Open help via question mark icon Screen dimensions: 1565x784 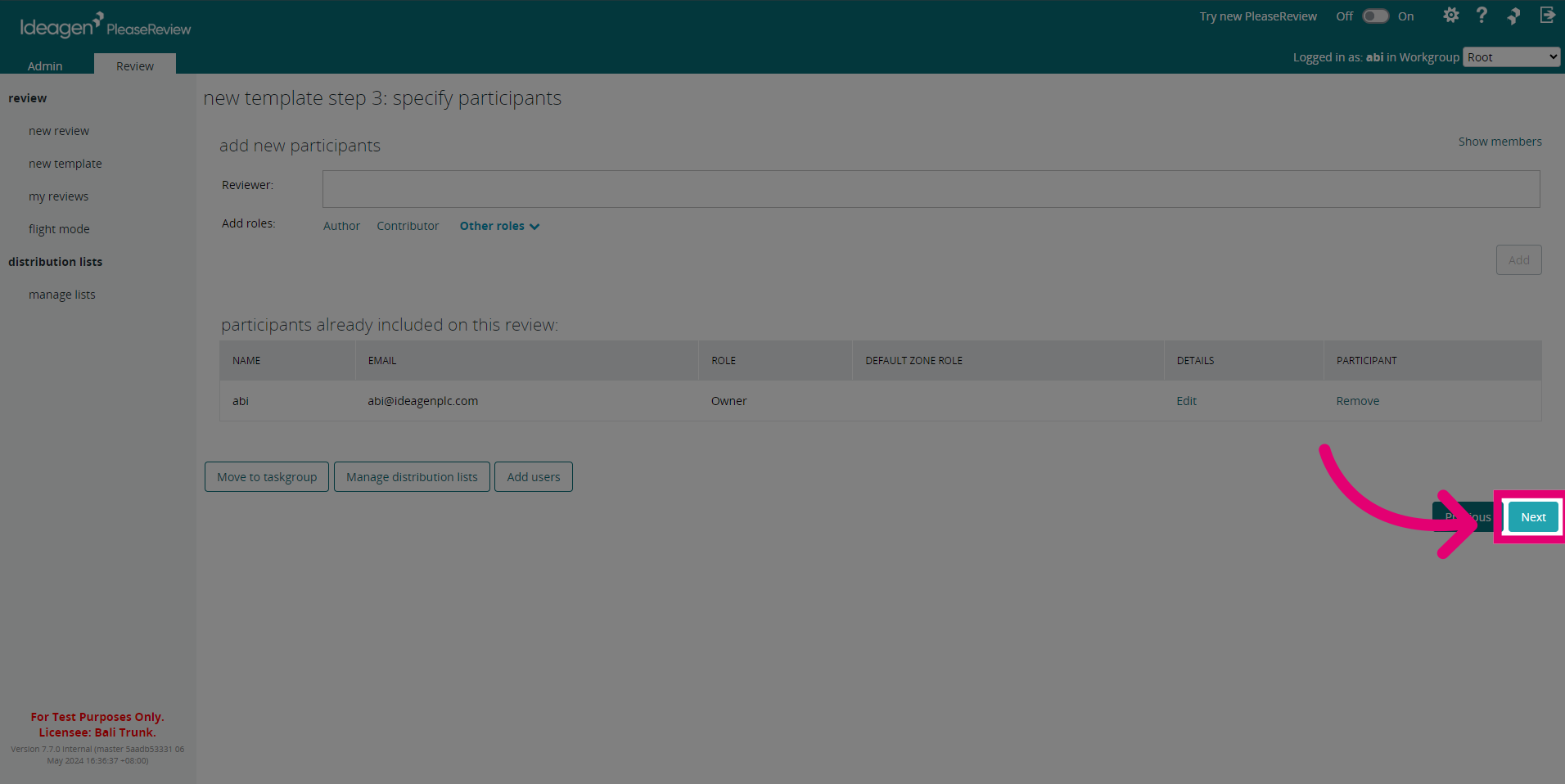(1482, 16)
